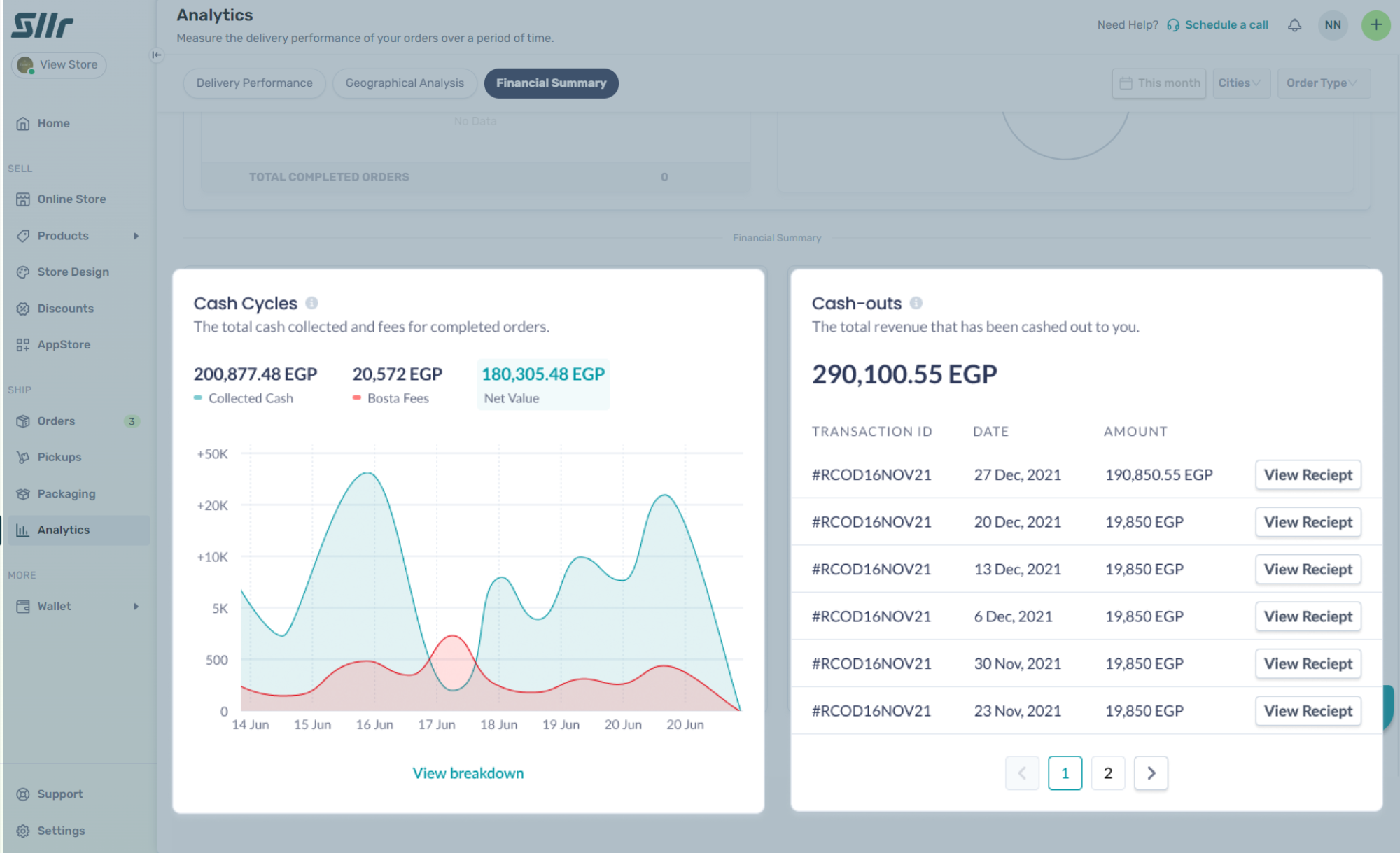Open the NN user avatar menu
This screenshot has width=1400, height=853.
point(1332,25)
